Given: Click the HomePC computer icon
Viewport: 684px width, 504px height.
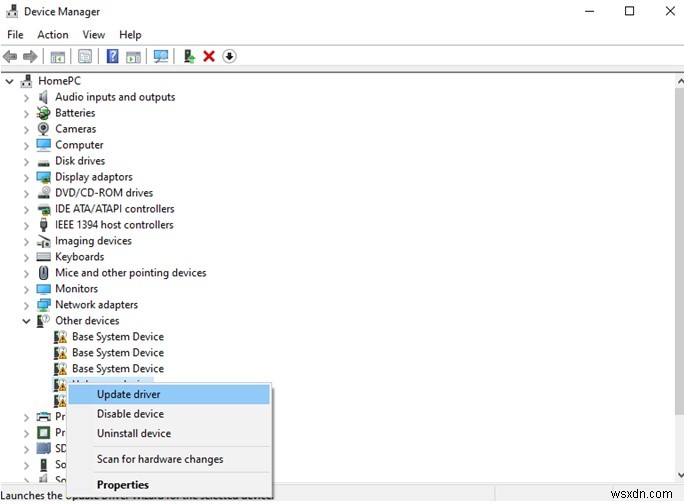Looking at the screenshot, I should pos(27,81).
